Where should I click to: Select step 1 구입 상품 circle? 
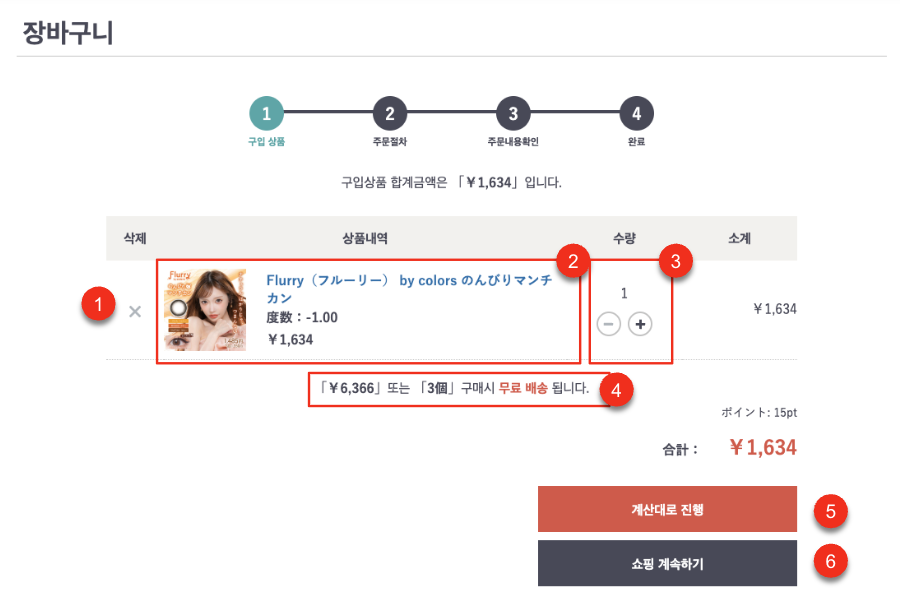coord(267,114)
